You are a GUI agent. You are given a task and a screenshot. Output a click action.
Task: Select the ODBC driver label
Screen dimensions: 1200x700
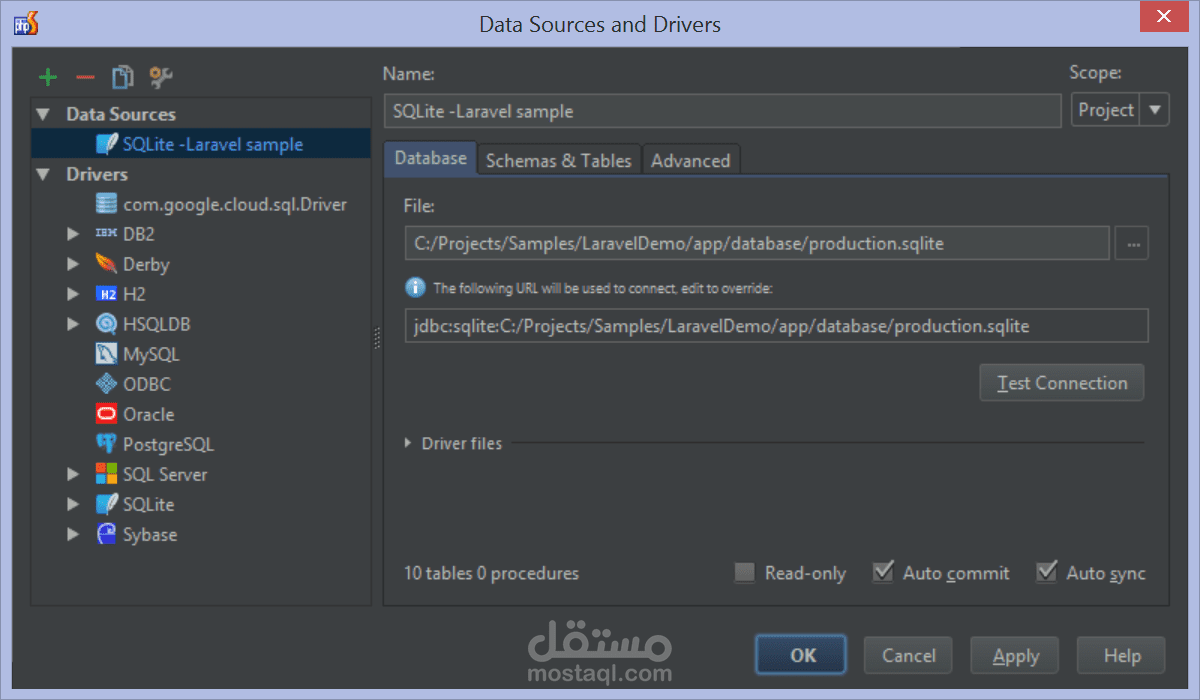tap(147, 384)
